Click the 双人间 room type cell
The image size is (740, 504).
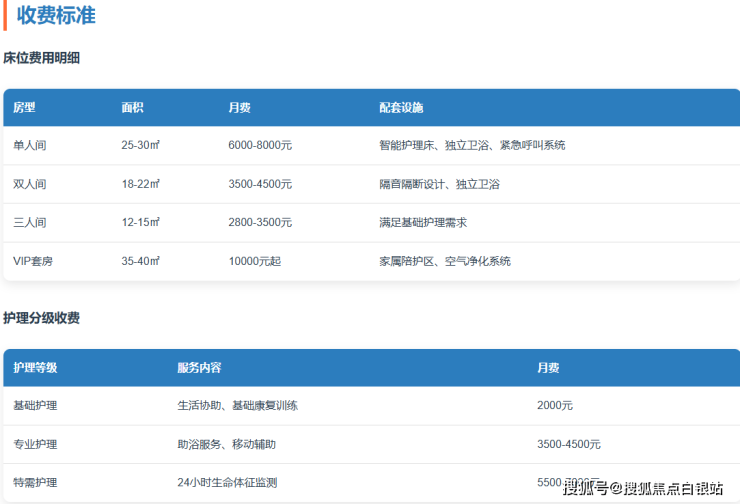pyautogui.click(x=29, y=184)
